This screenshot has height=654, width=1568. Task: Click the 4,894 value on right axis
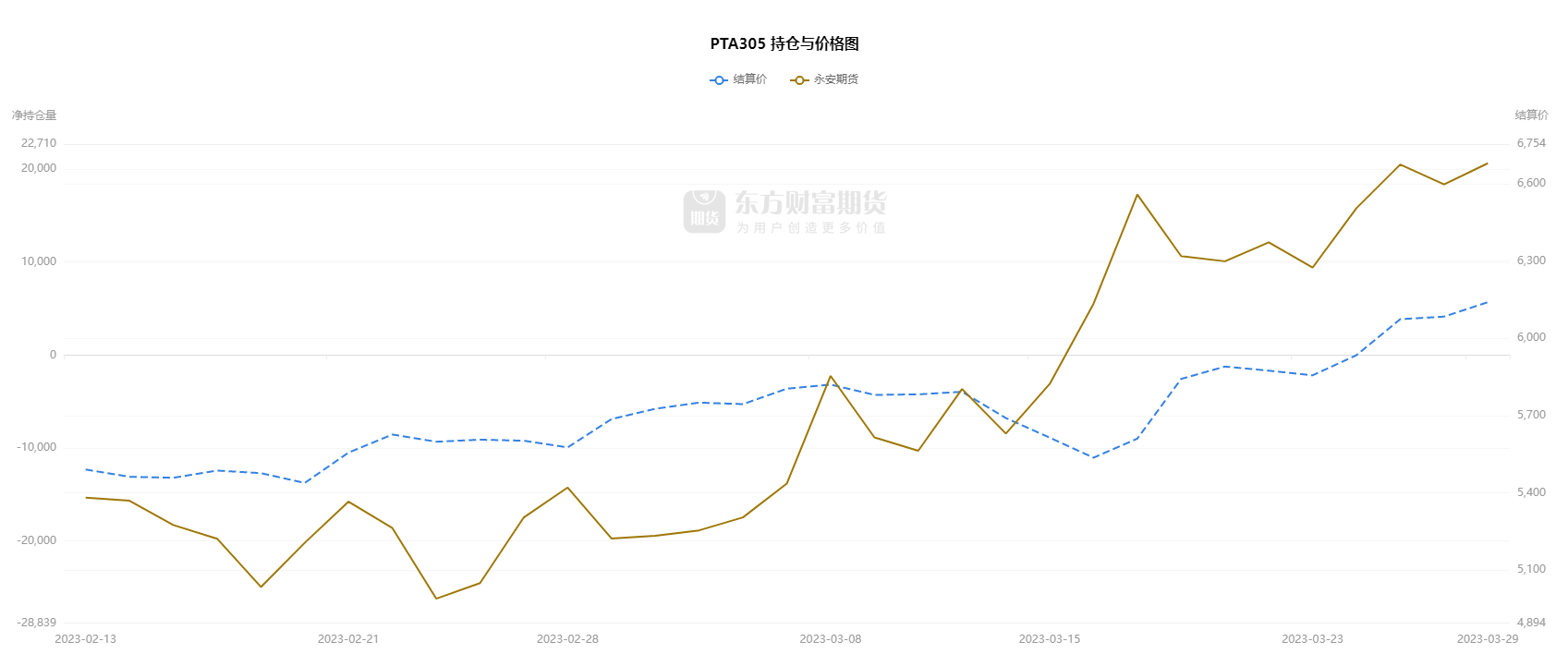pyautogui.click(x=1531, y=623)
